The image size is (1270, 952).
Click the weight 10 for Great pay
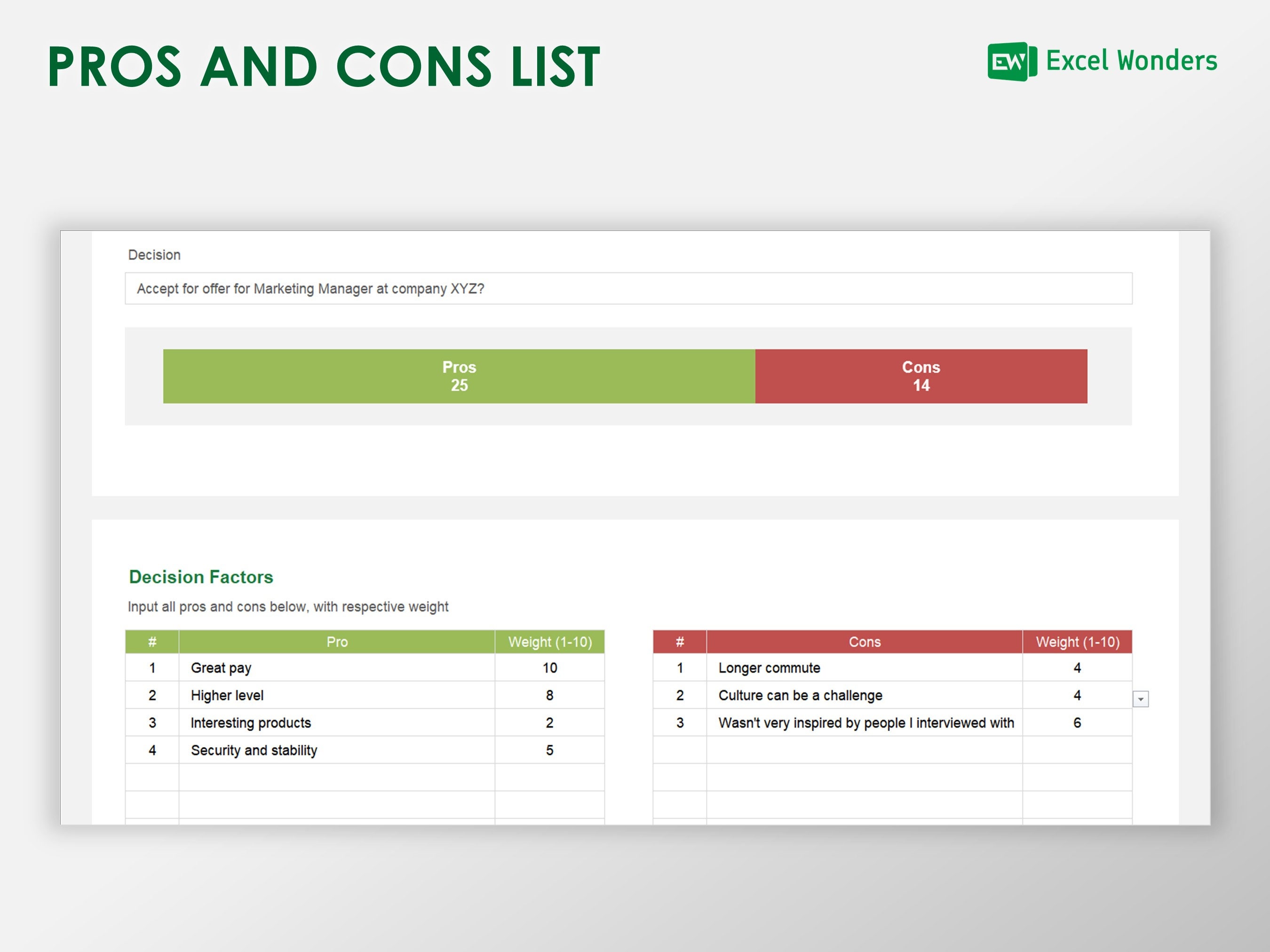point(550,668)
